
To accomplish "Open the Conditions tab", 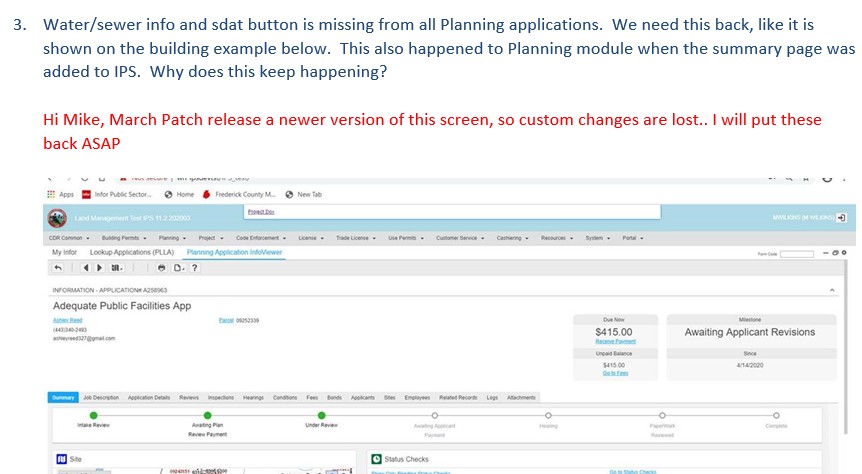I will pyautogui.click(x=285, y=398).
